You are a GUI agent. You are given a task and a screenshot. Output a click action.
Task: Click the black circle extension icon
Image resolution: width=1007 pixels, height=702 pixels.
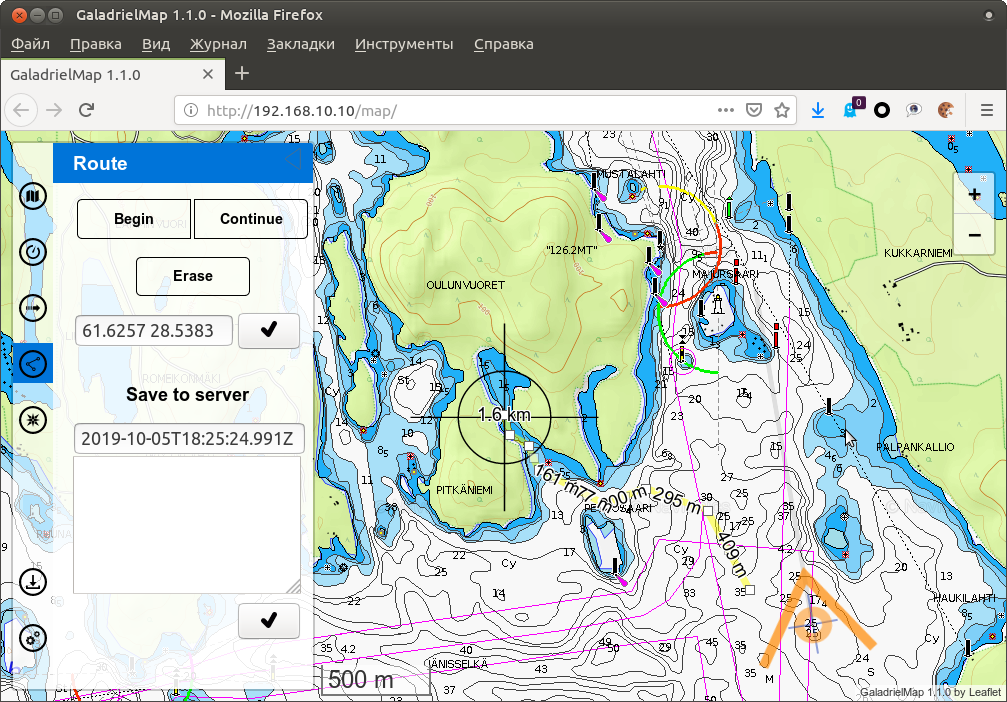pos(882,110)
